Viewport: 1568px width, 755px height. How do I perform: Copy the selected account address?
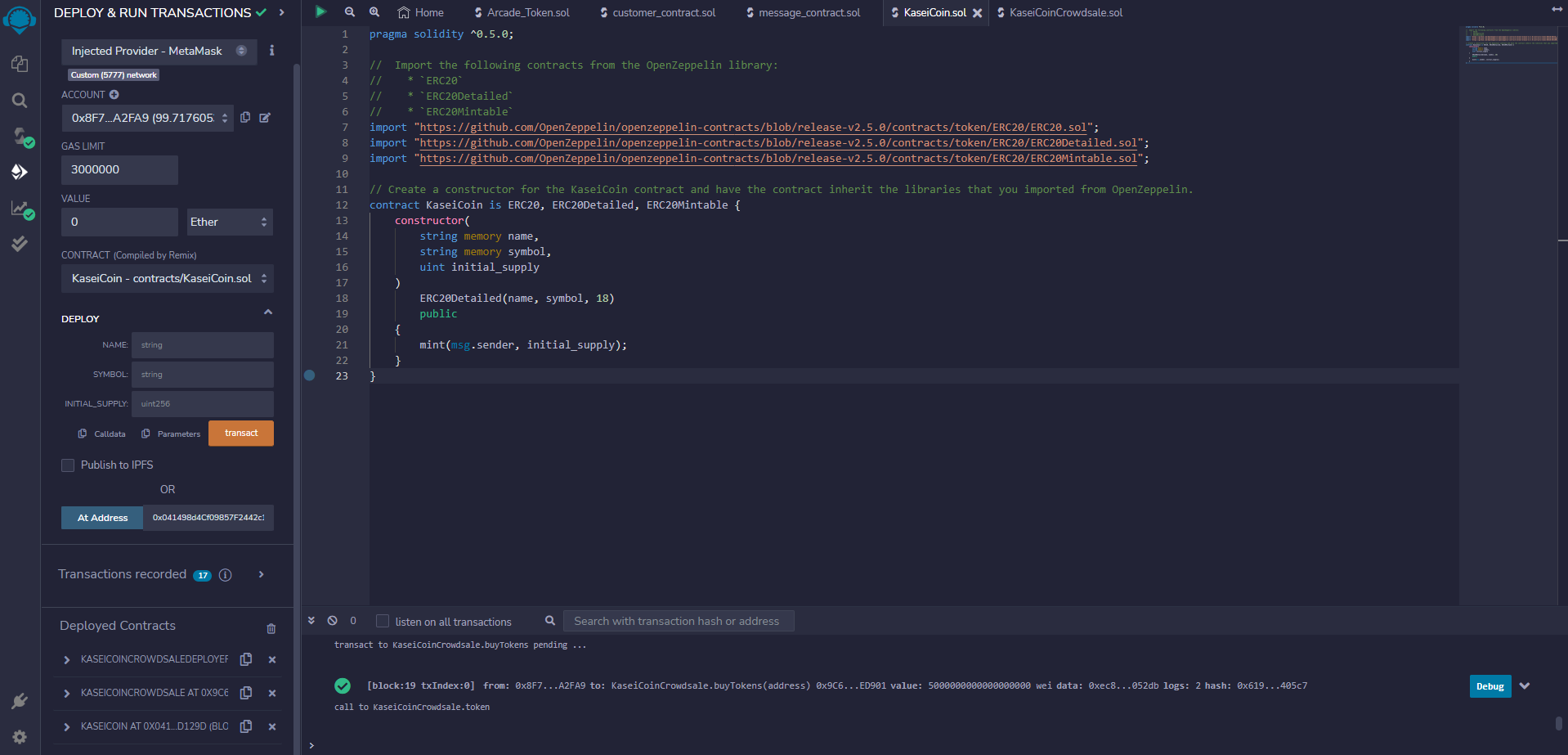(x=245, y=118)
